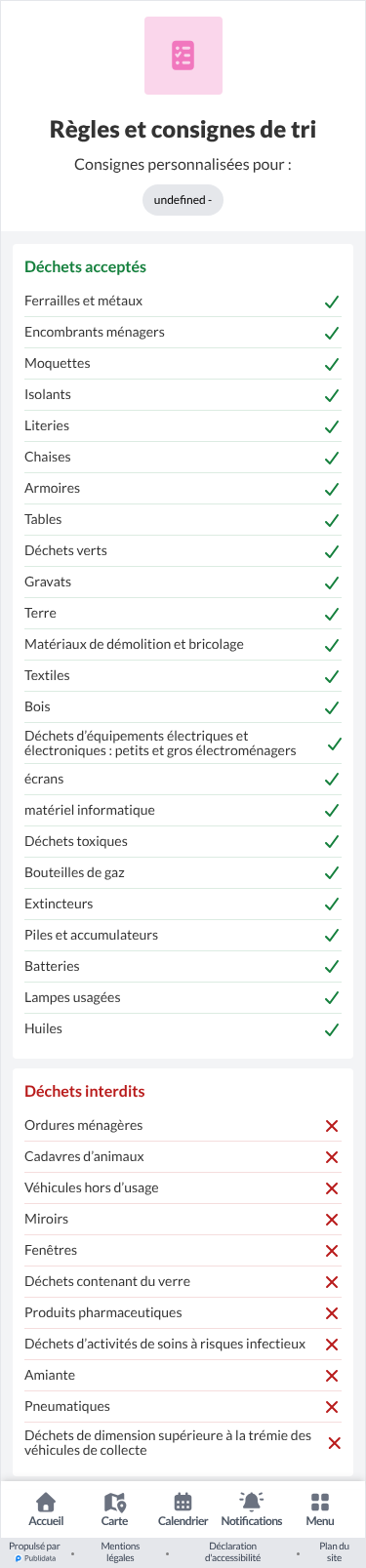Open the Menu grid icon

pos(320,1502)
